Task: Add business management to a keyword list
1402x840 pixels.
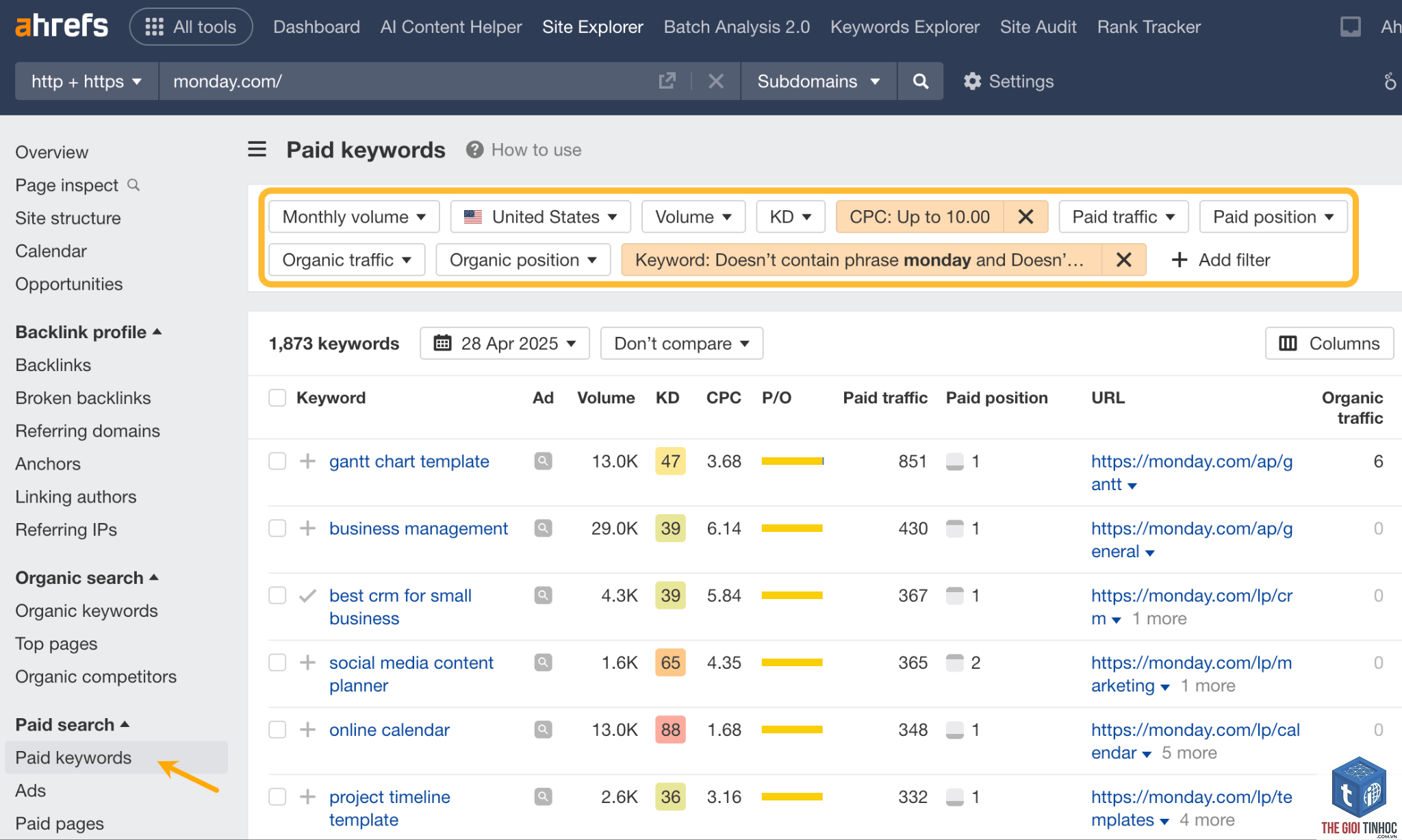Action: pyautogui.click(x=308, y=528)
